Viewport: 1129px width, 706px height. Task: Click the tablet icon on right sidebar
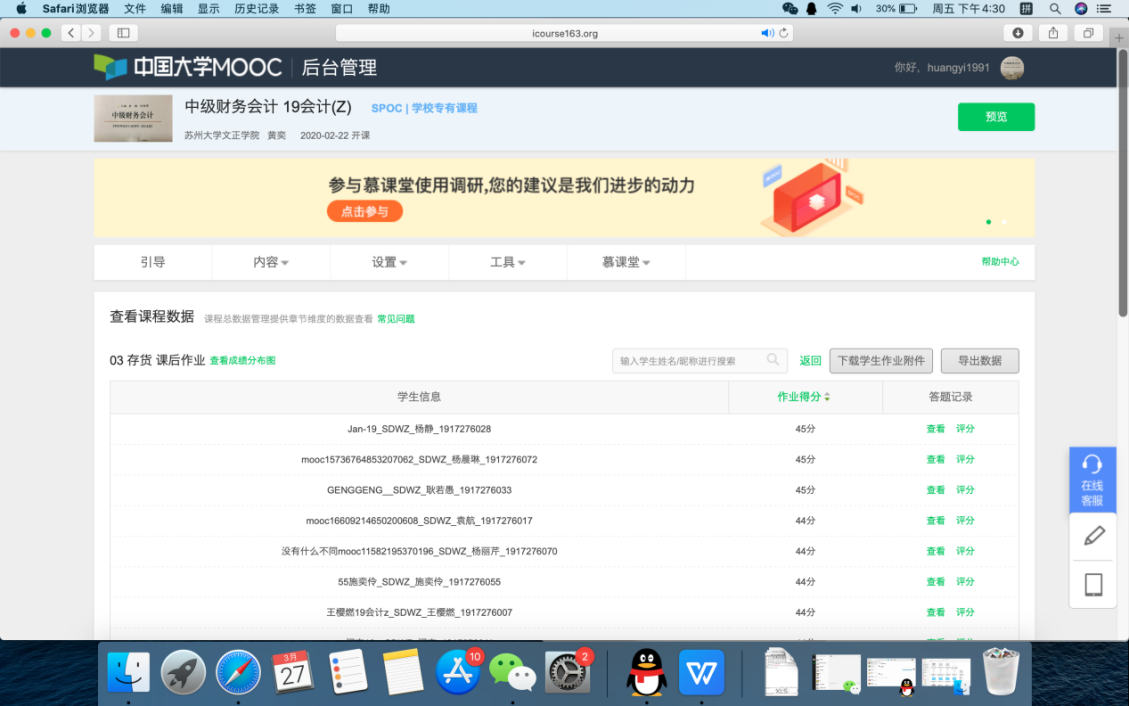coord(1093,584)
